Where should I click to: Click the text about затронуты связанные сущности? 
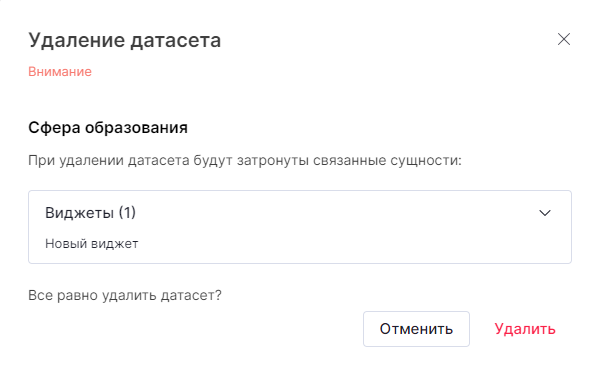coord(245,160)
